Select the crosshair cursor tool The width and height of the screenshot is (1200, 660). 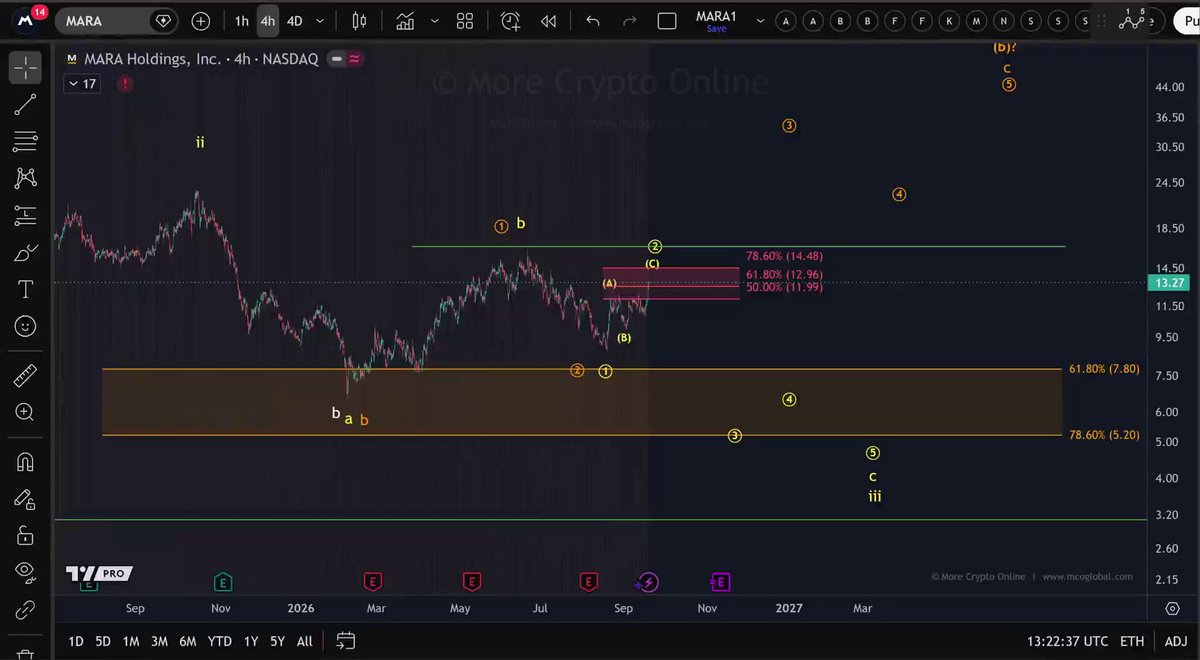[x=25, y=68]
